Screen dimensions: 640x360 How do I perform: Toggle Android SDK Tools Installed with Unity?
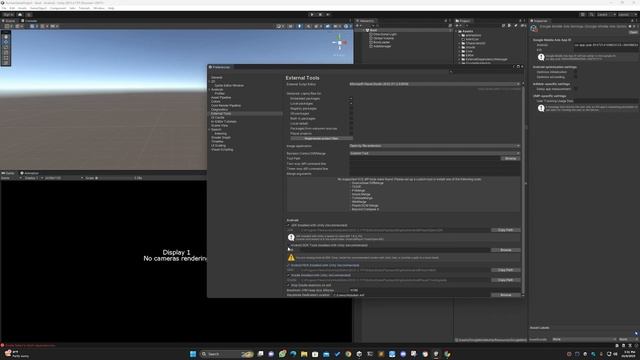[x=288, y=245]
